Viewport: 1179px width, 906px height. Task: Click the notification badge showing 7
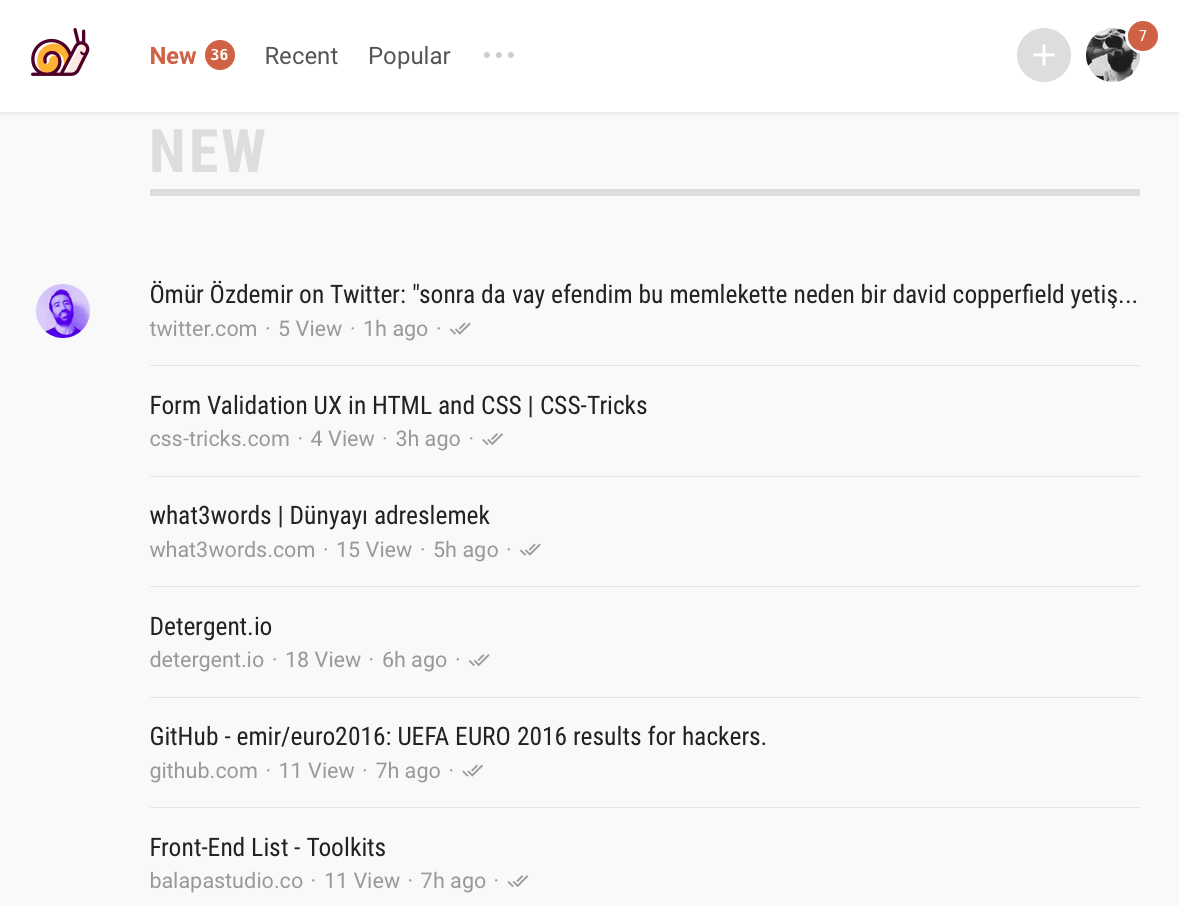tap(1142, 36)
